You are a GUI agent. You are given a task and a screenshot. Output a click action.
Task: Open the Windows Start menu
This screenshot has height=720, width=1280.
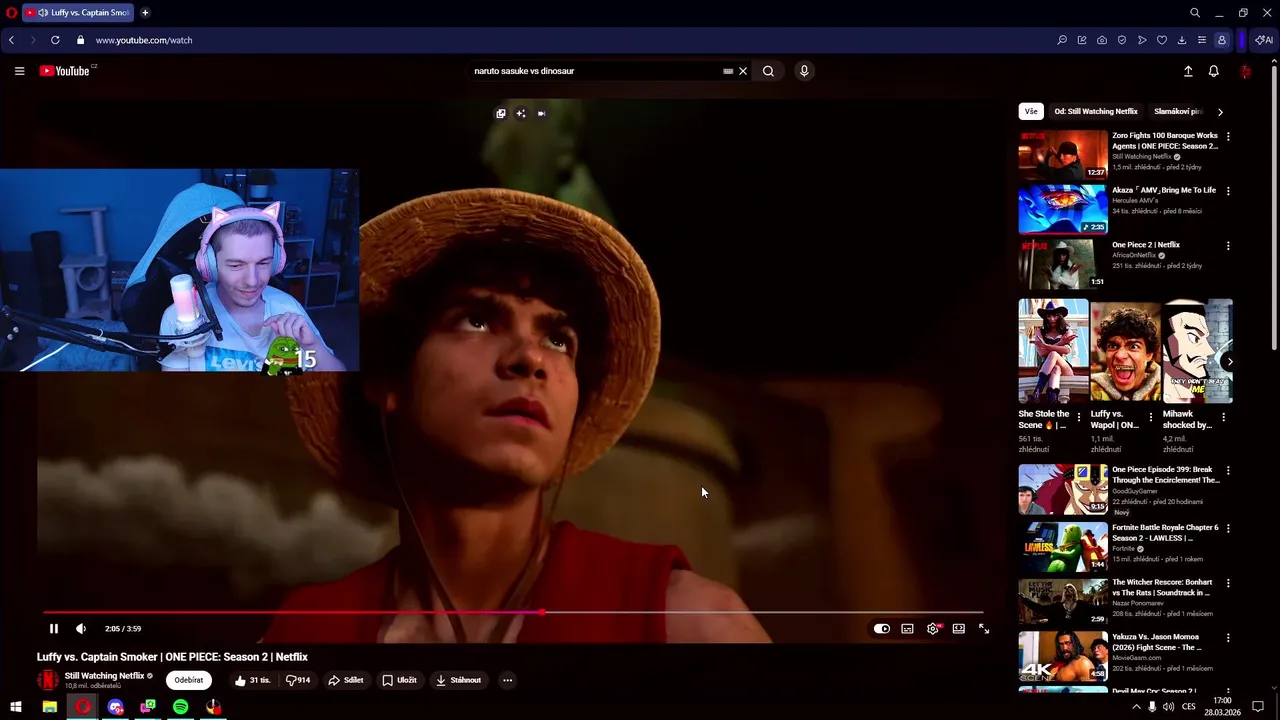(16, 707)
